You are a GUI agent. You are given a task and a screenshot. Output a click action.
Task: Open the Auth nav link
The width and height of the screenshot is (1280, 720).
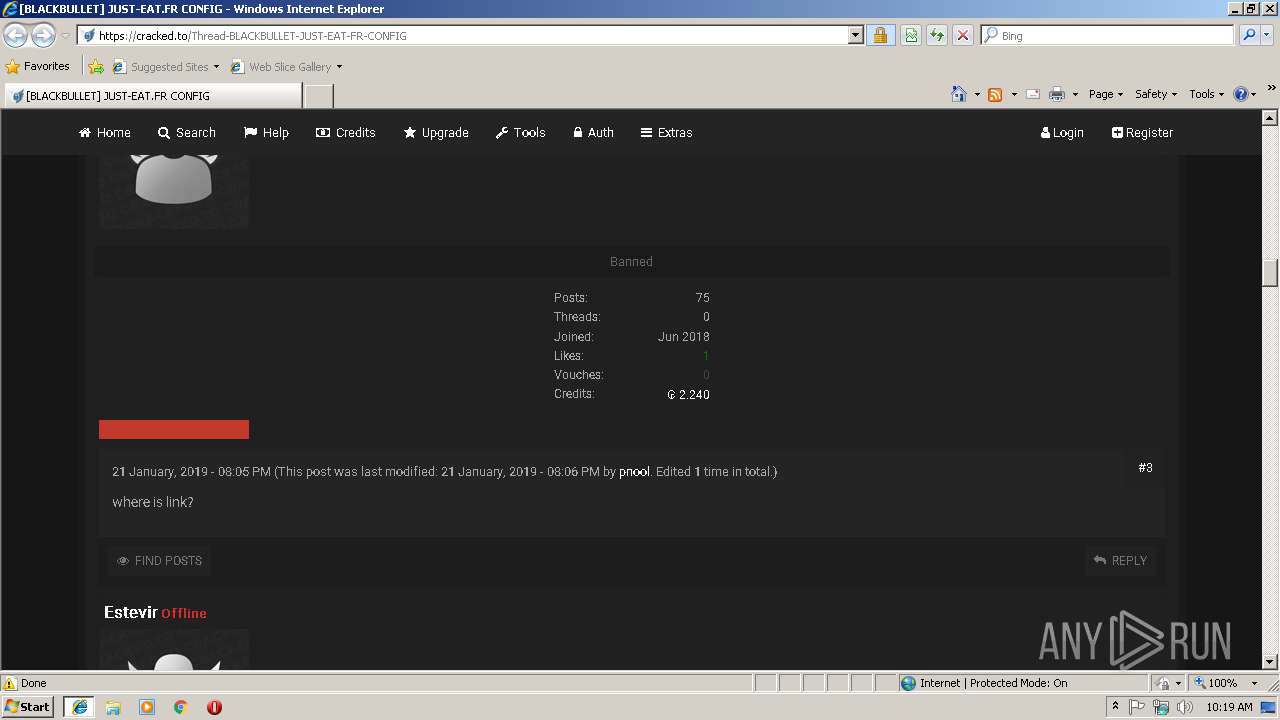(x=593, y=132)
